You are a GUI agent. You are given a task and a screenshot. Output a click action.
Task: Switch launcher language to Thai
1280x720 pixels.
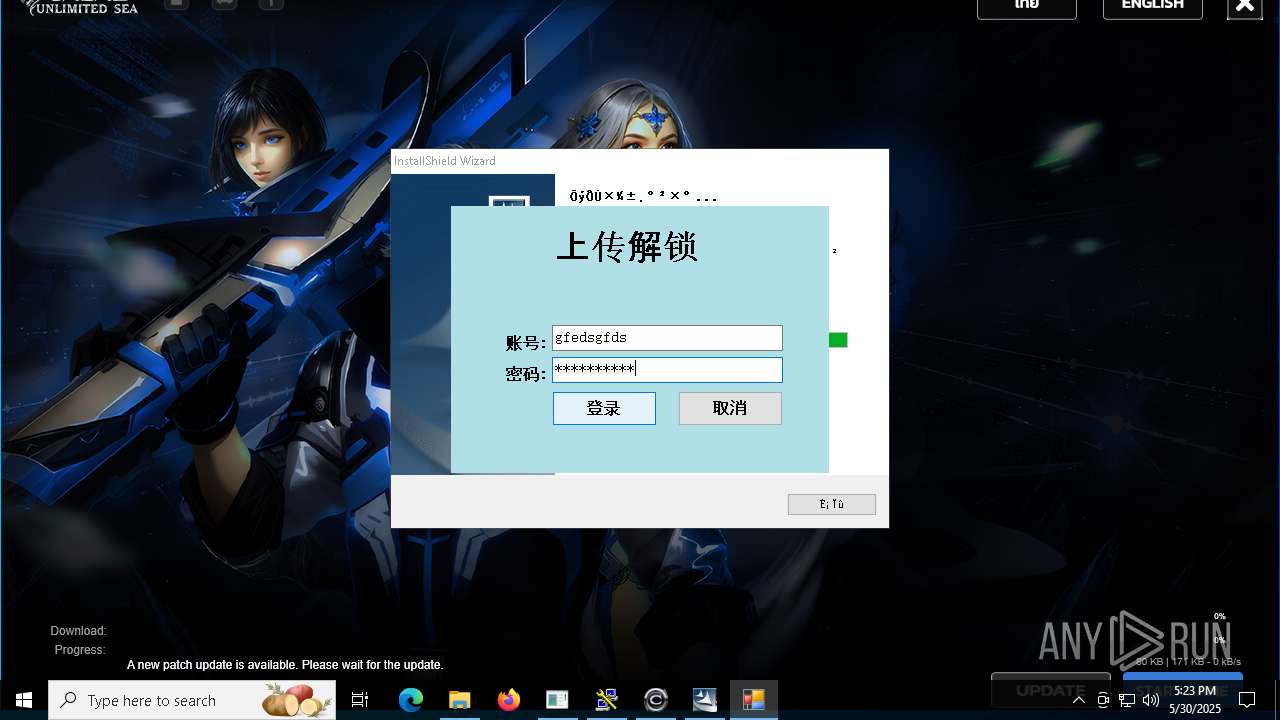(1027, 6)
